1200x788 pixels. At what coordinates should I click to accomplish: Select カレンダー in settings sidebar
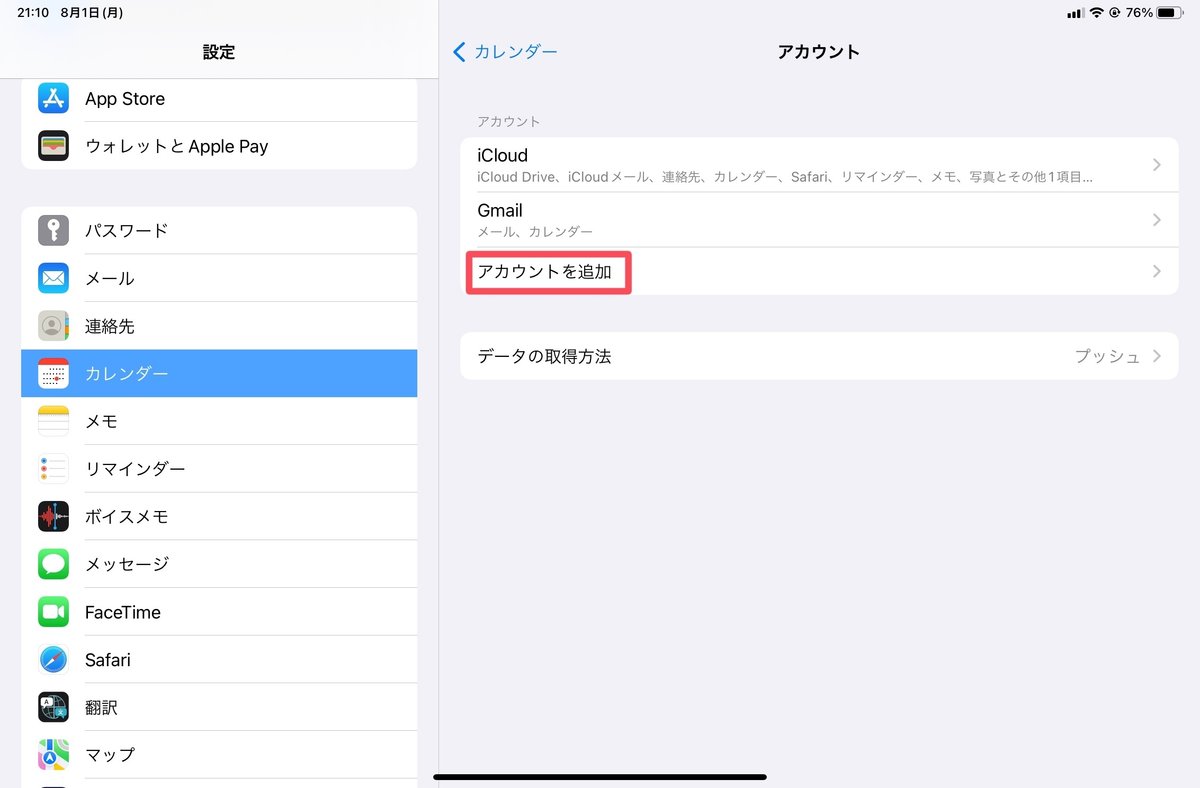219,373
